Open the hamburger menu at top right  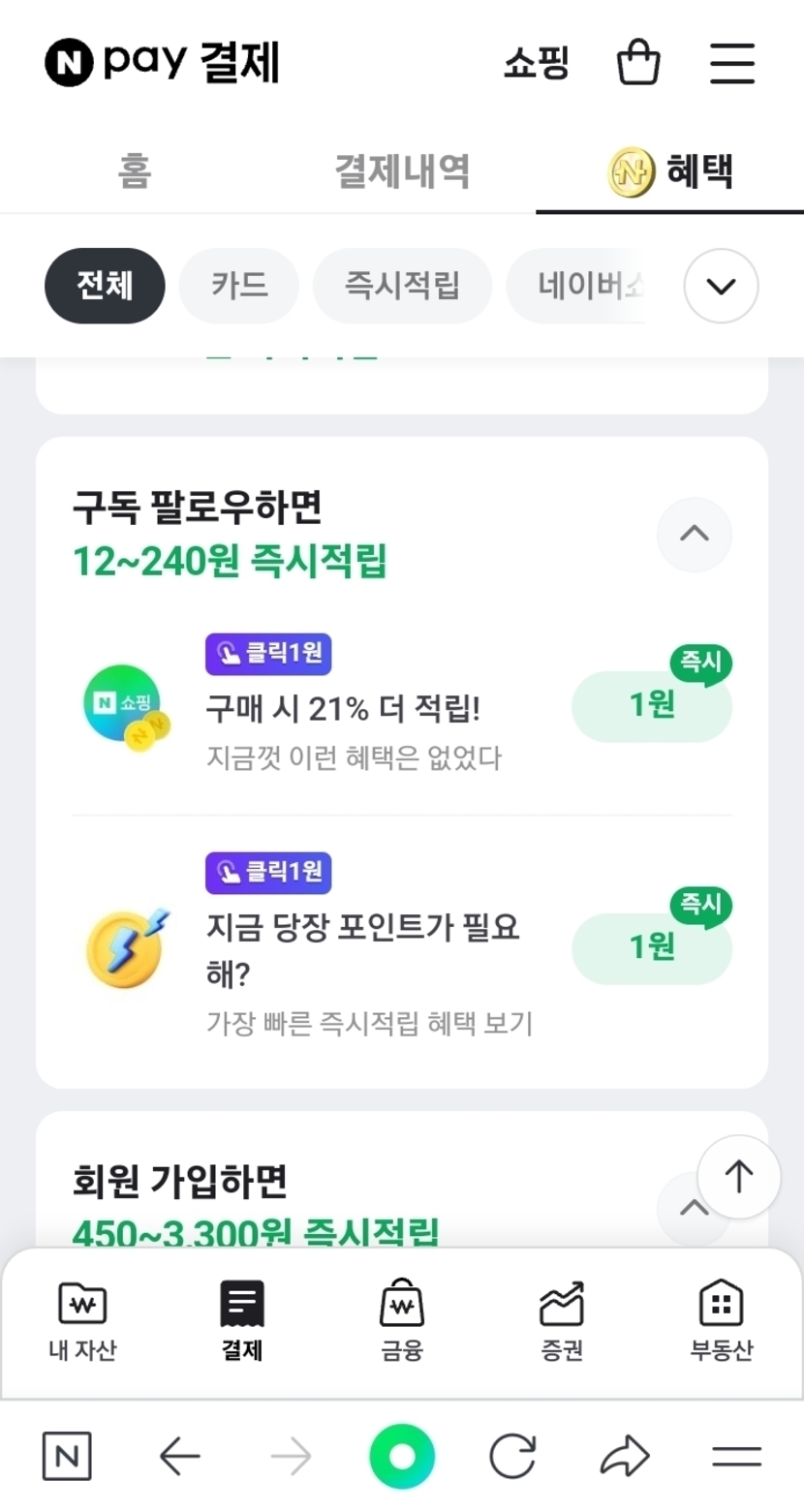pos(731,63)
